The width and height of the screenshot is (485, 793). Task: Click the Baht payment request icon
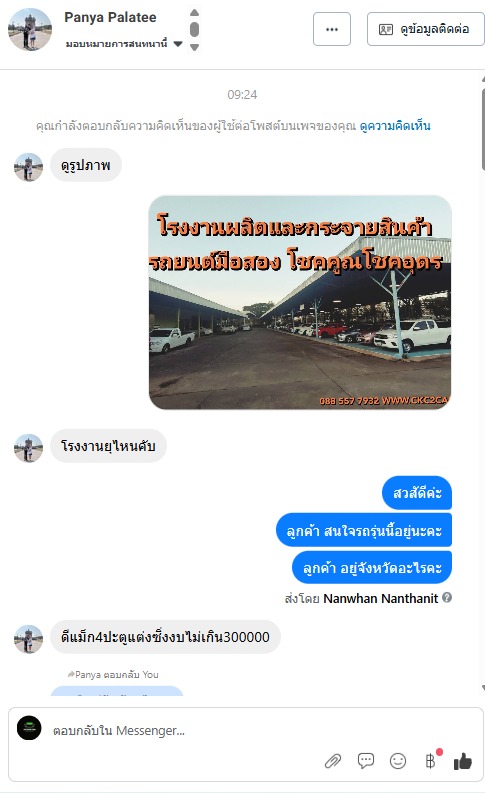click(x=430, y=760)
